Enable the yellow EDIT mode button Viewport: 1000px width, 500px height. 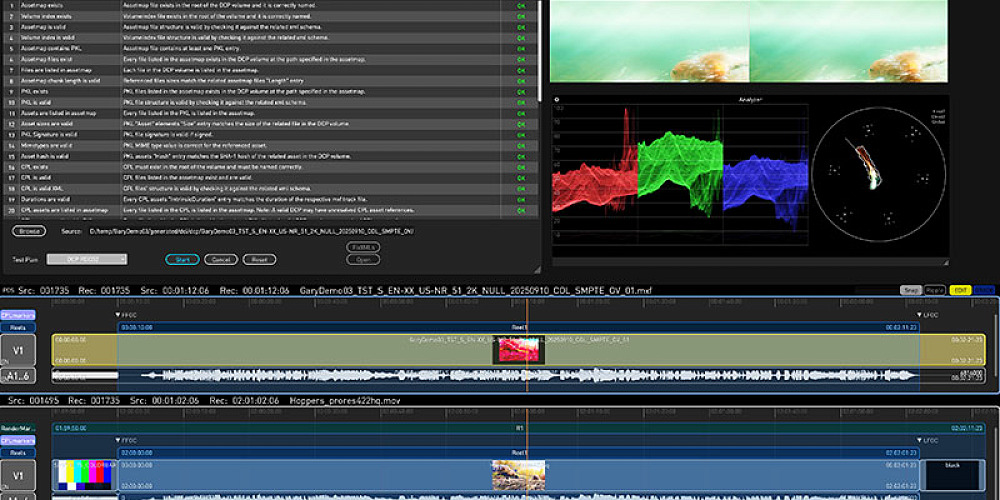[960, 290]
